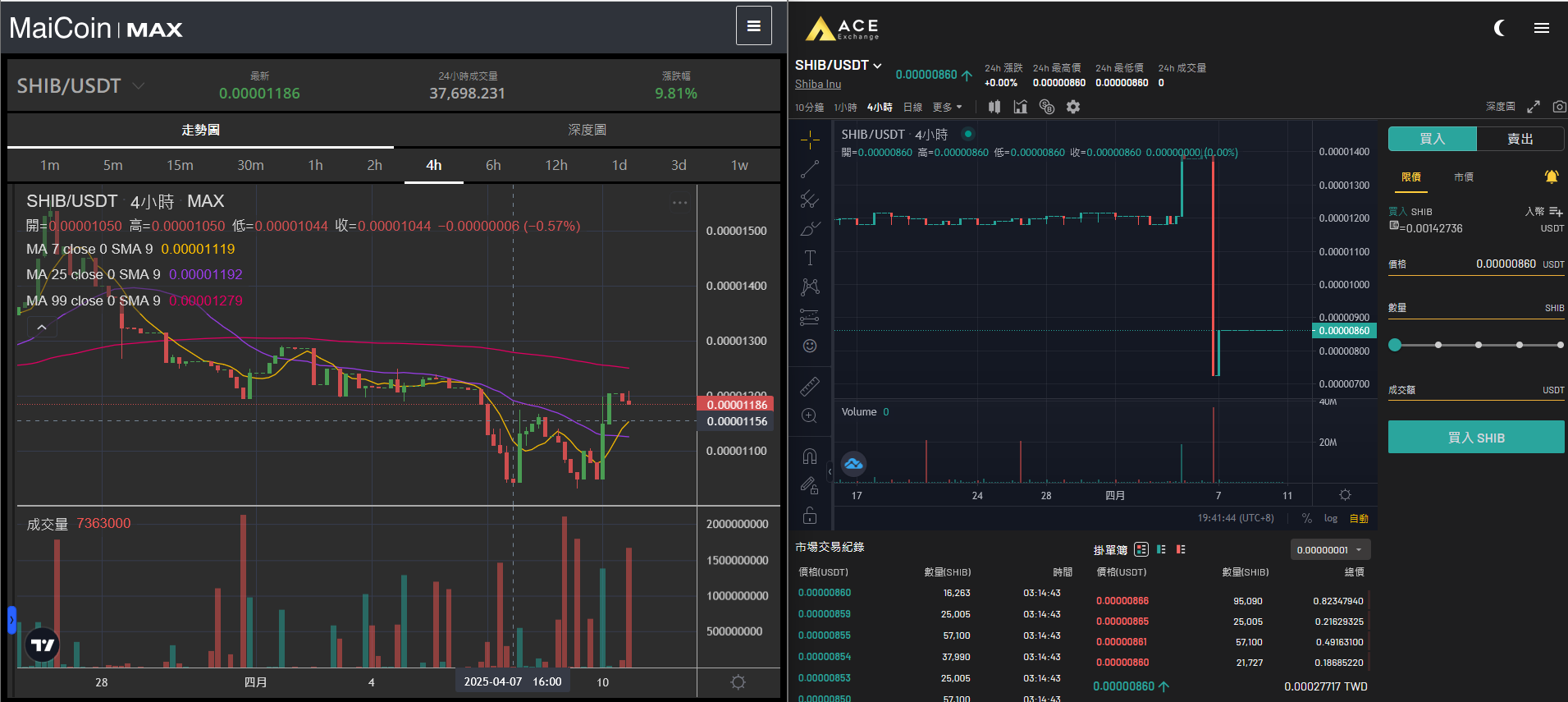Click the 賣出 sell button
Viewport: 1568px width, 702px height.
pyautogui.click(x=1520, y=139)
